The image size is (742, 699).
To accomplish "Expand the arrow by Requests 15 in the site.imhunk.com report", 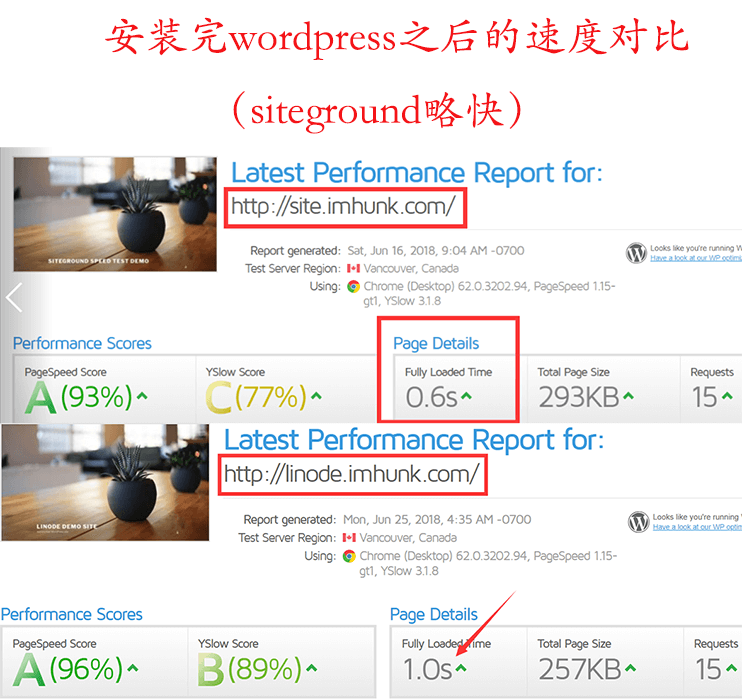I will (x=727, y=396).
